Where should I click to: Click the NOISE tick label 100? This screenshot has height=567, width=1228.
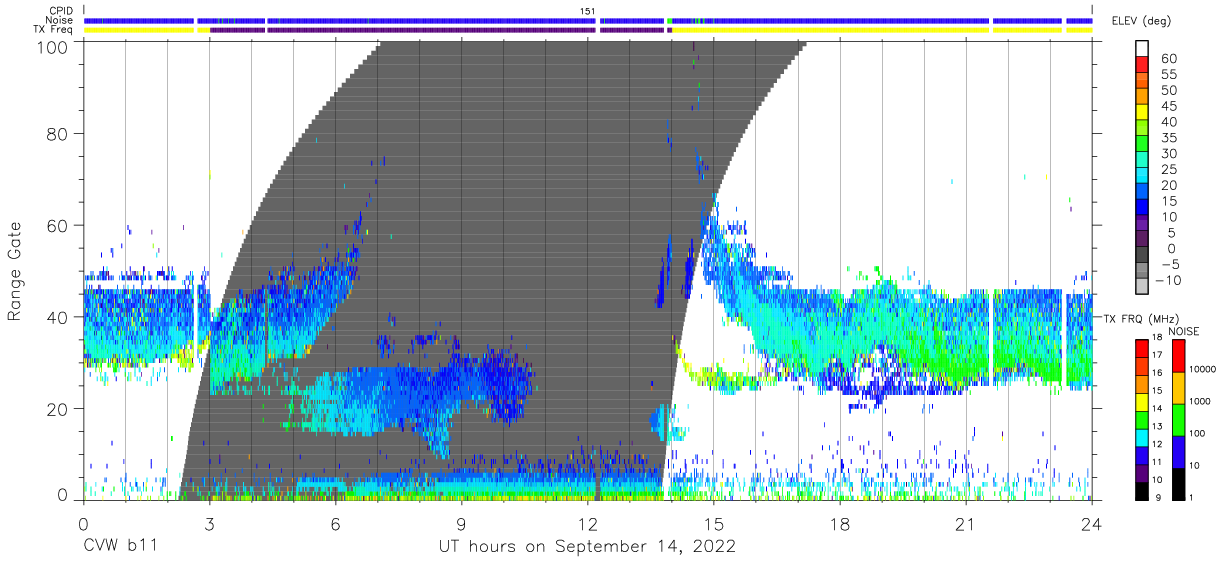coord(1197,434)
